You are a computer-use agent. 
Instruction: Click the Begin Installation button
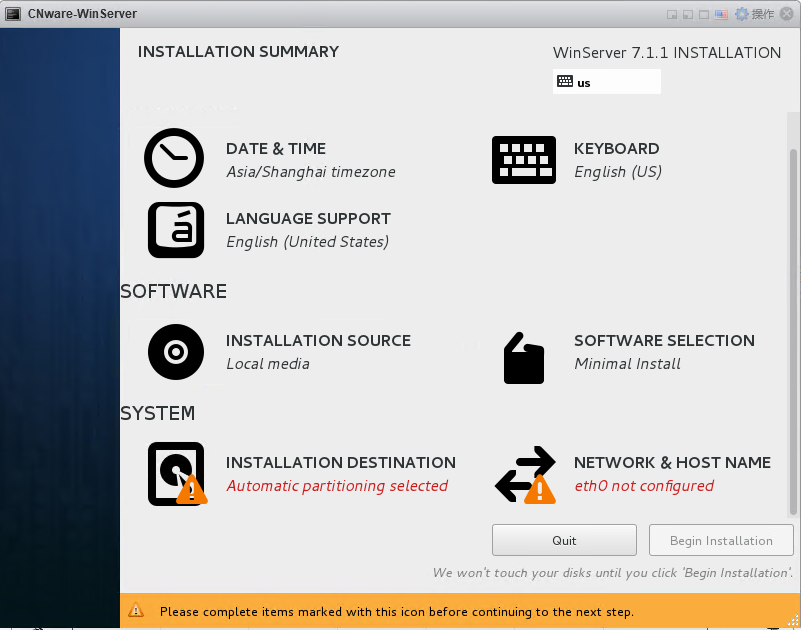721,540
